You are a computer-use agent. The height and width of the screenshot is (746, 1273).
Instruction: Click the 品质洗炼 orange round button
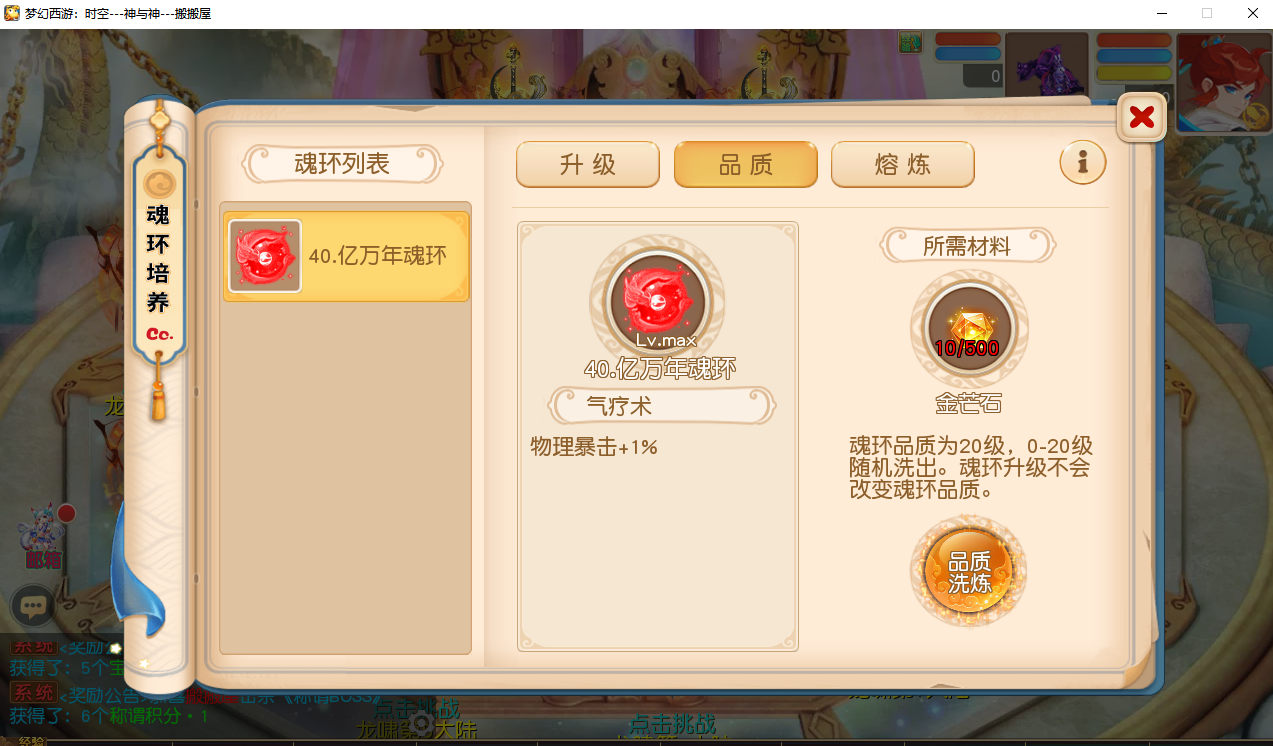pyautogui.click(x=968, y=573)
